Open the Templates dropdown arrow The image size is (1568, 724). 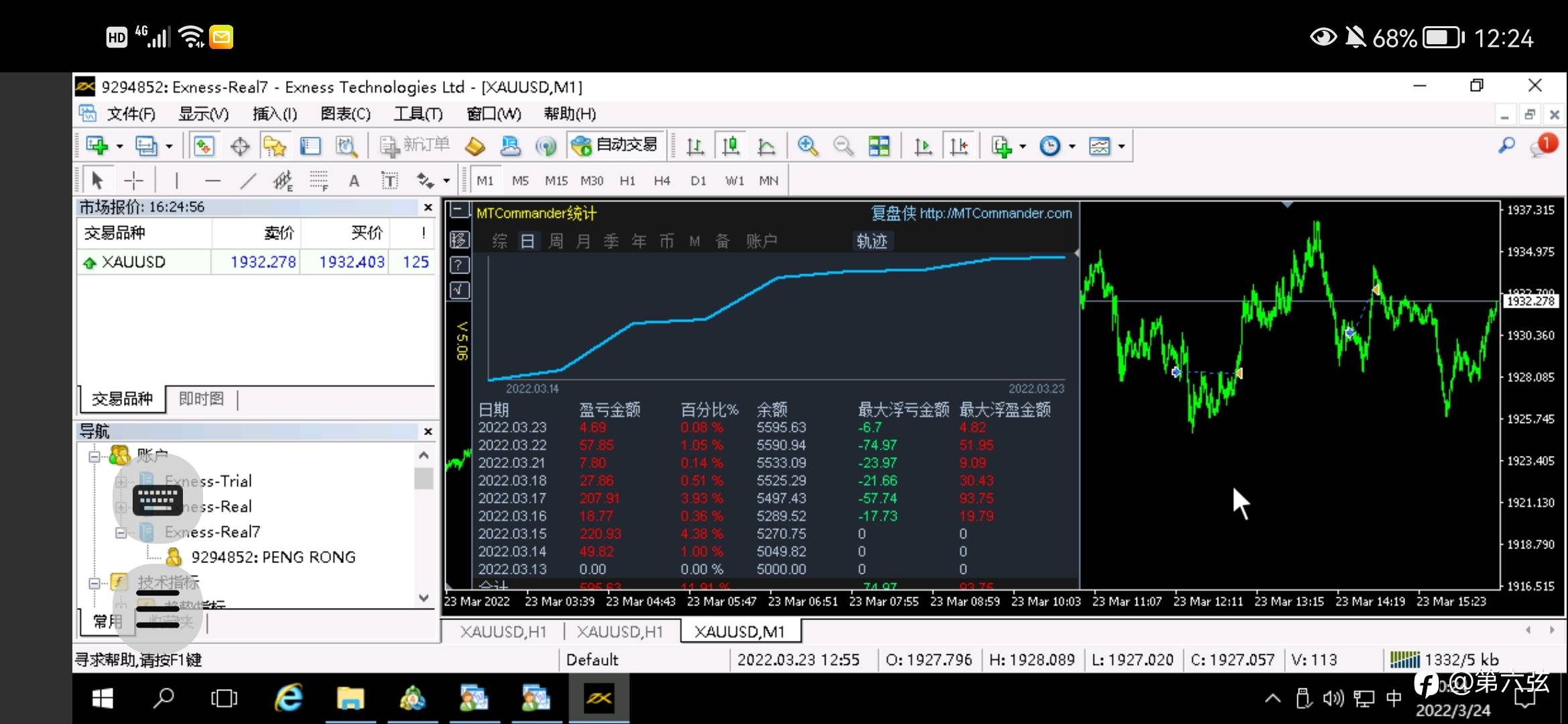click(x=1121, y=146)
